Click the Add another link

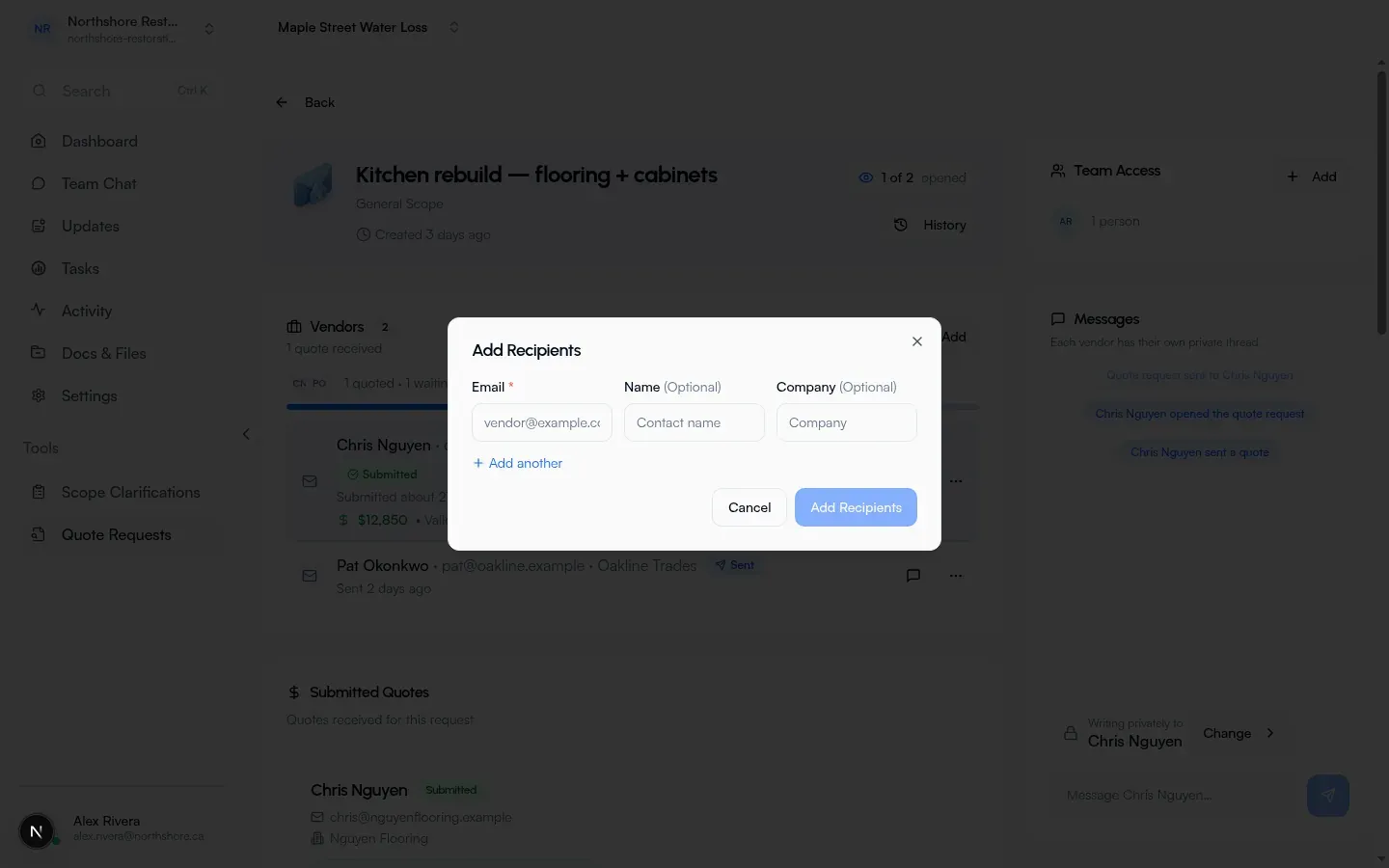pyautogui.click(x=518, y=463)
